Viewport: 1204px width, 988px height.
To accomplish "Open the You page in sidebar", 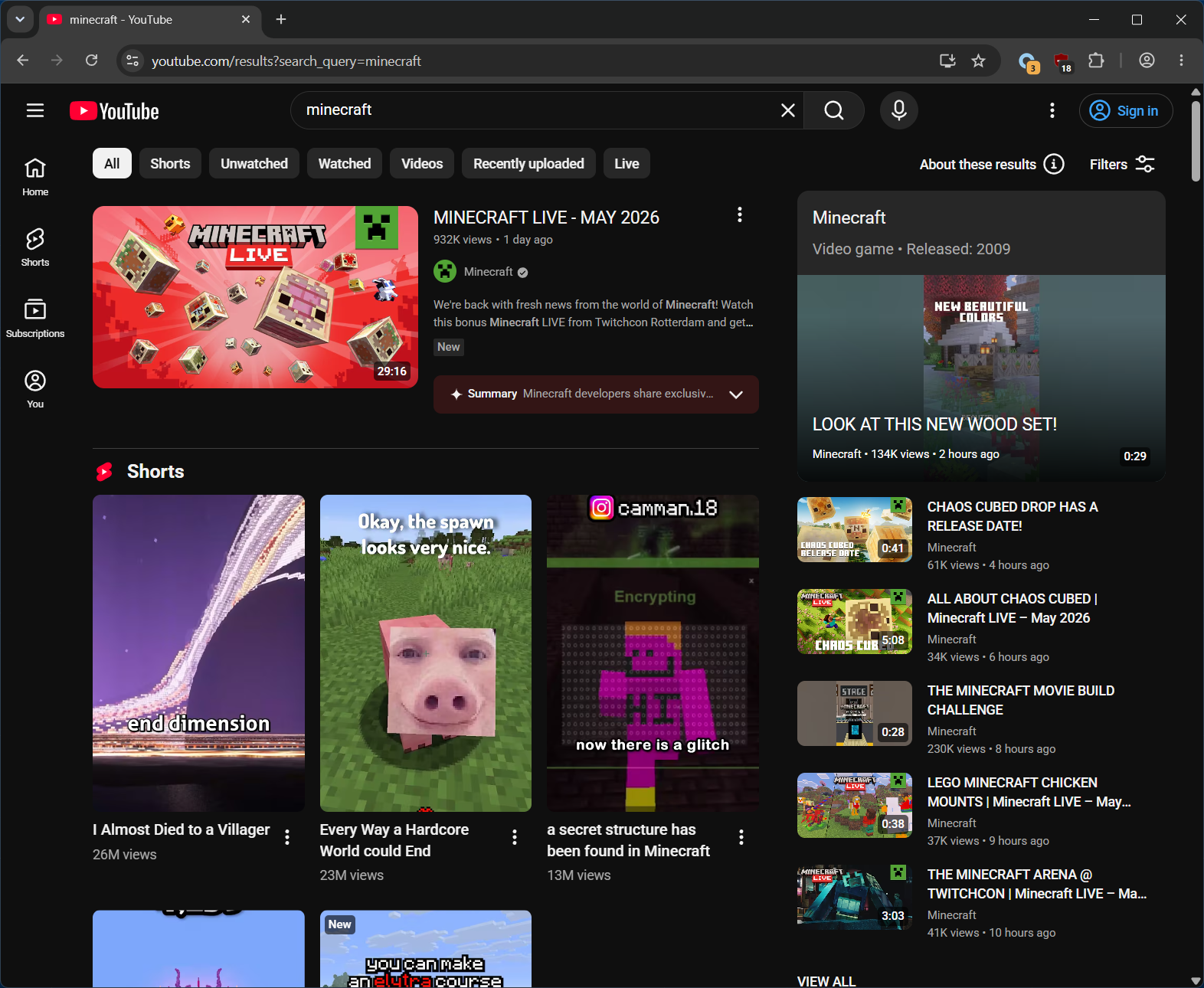I will pyautogui.click(x=35, y=388).
